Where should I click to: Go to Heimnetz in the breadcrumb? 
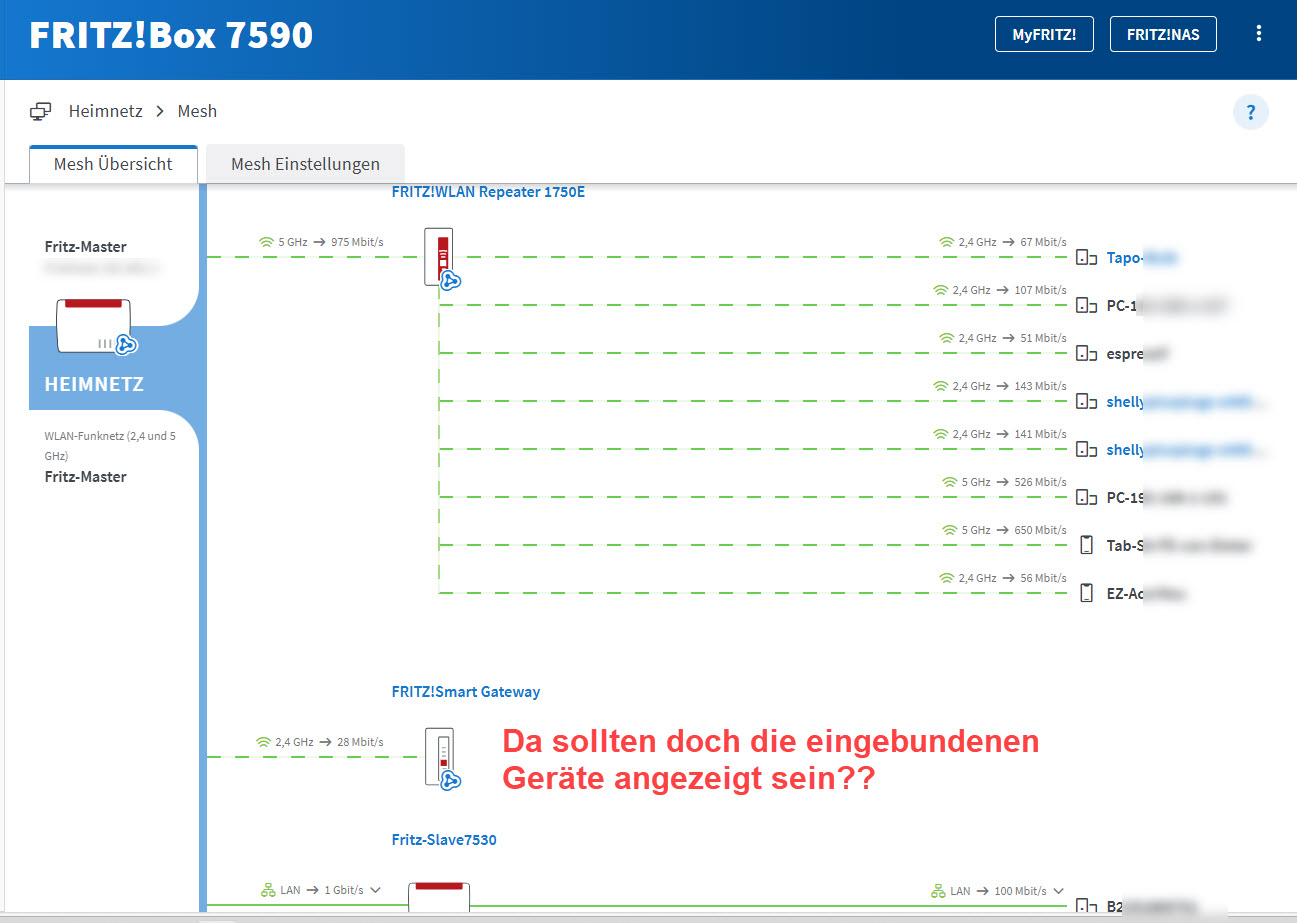(106, 111)
